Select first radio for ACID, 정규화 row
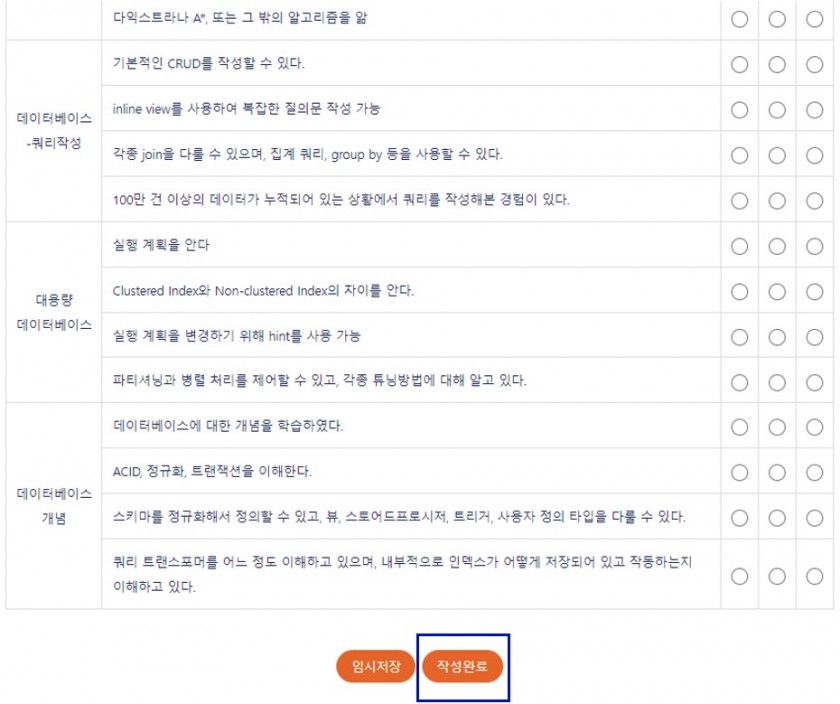The image size is (840, 704). 739,473
